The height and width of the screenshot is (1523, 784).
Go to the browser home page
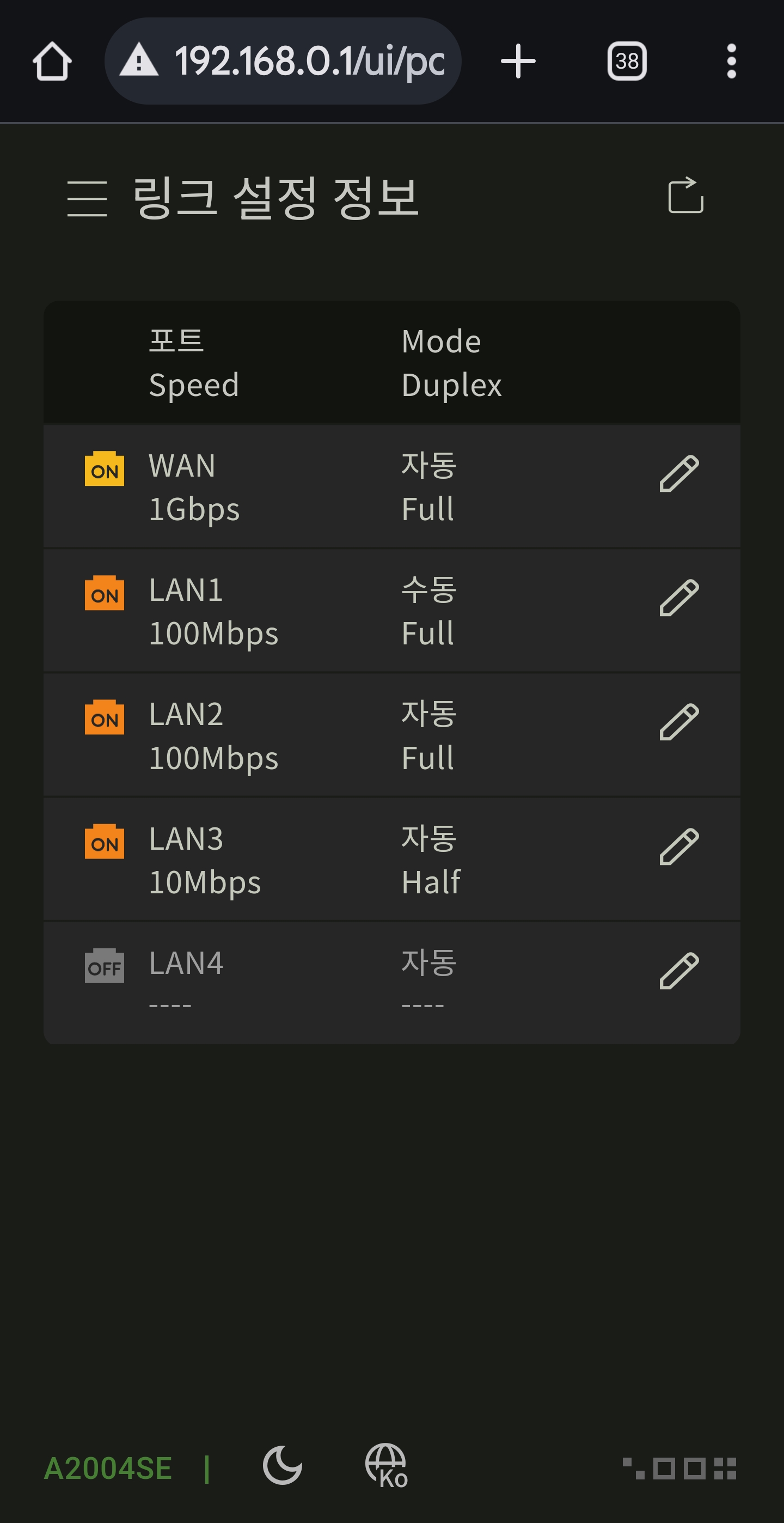coord(52,61)
